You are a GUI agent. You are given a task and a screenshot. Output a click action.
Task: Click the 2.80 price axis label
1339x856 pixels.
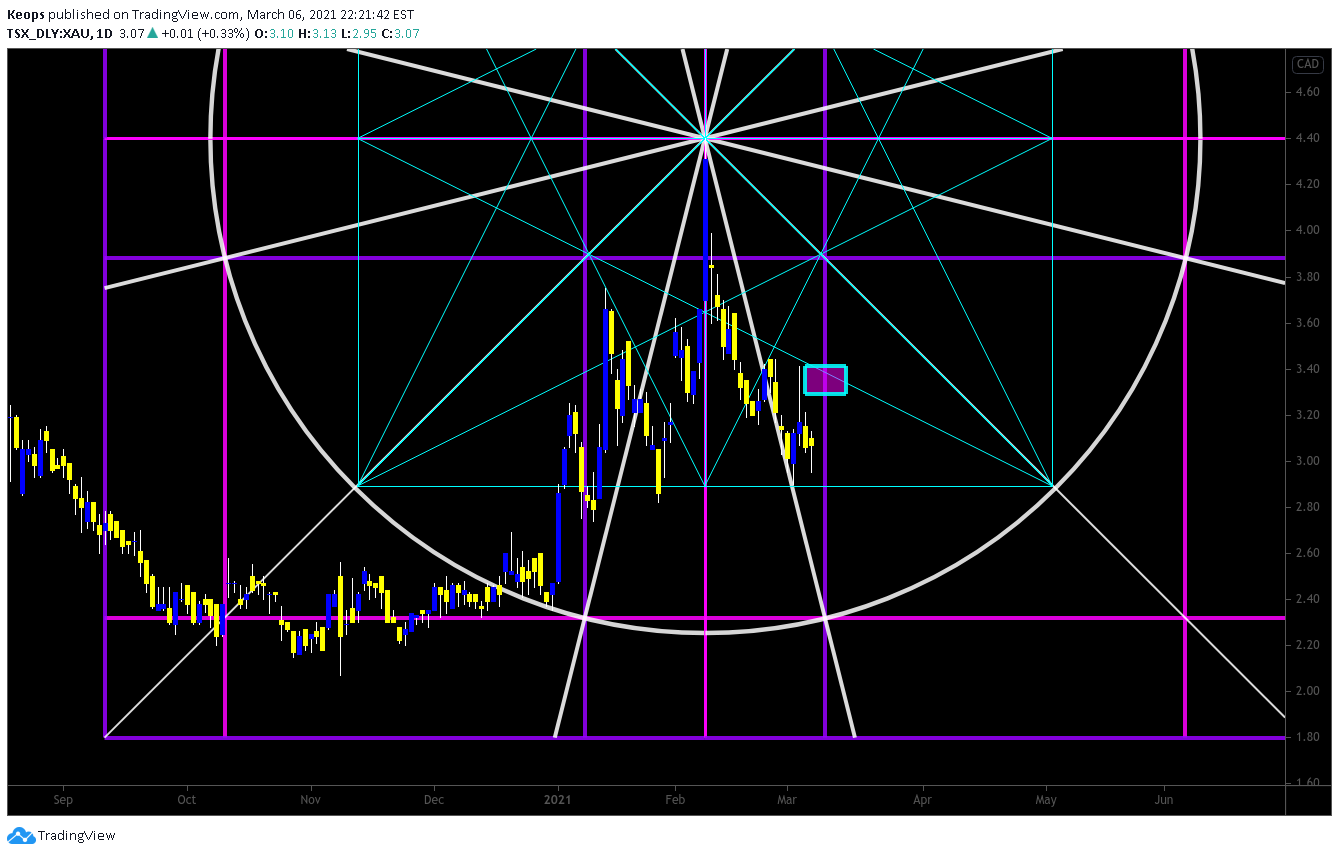pyautogui.click(x=1307, y=507)
